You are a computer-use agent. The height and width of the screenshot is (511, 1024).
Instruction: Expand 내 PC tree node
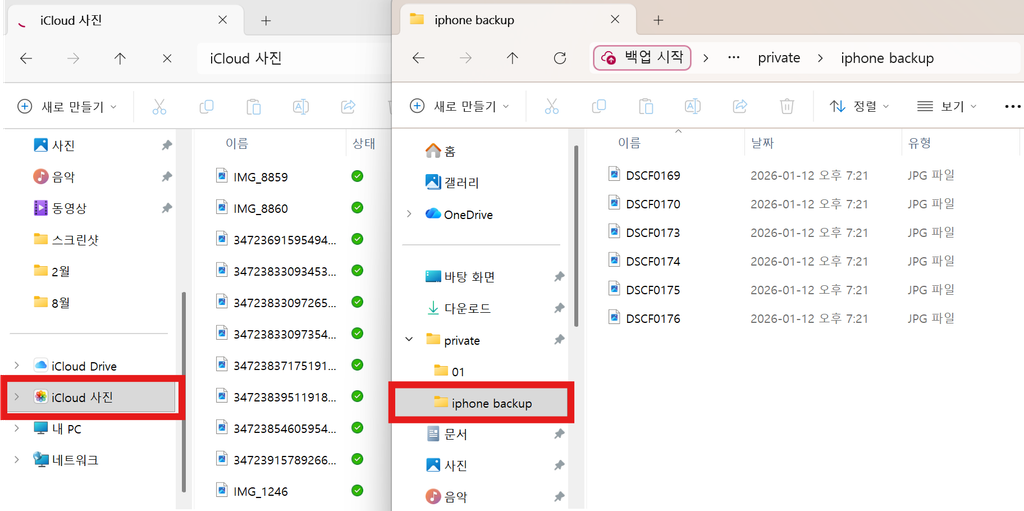click(x=17, y=428)
